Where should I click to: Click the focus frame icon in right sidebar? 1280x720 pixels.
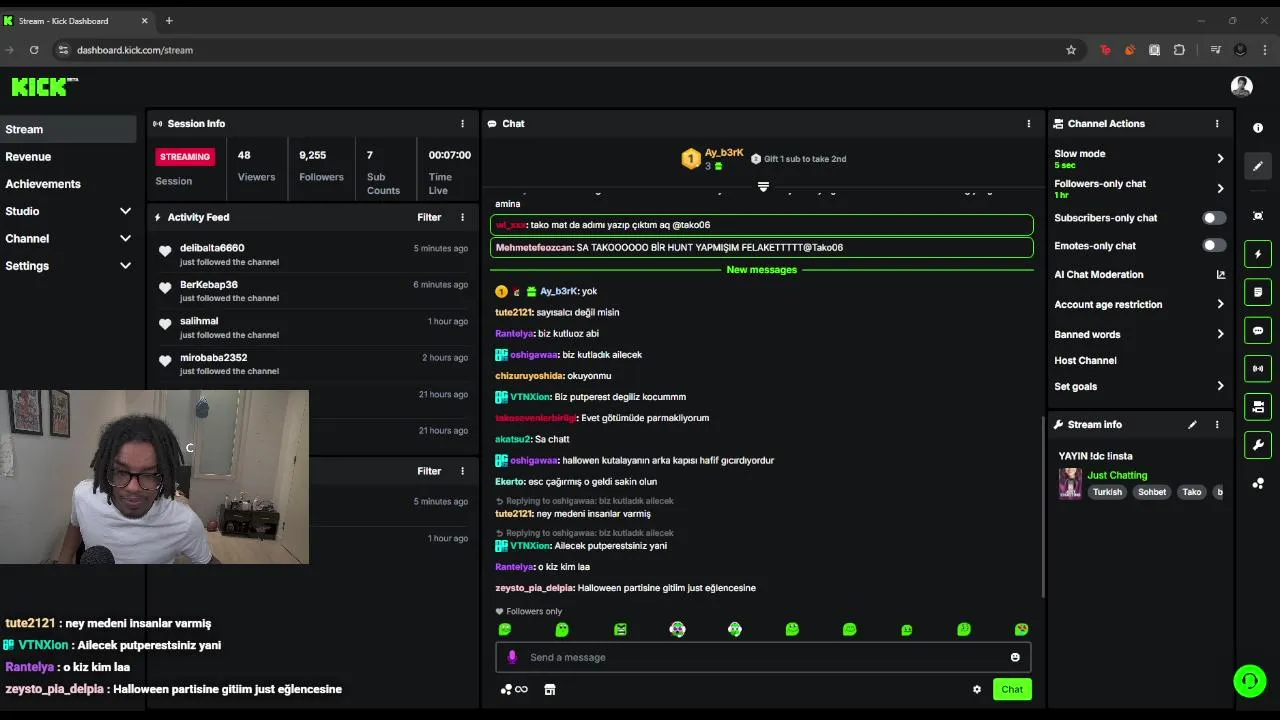point(1258,216)
